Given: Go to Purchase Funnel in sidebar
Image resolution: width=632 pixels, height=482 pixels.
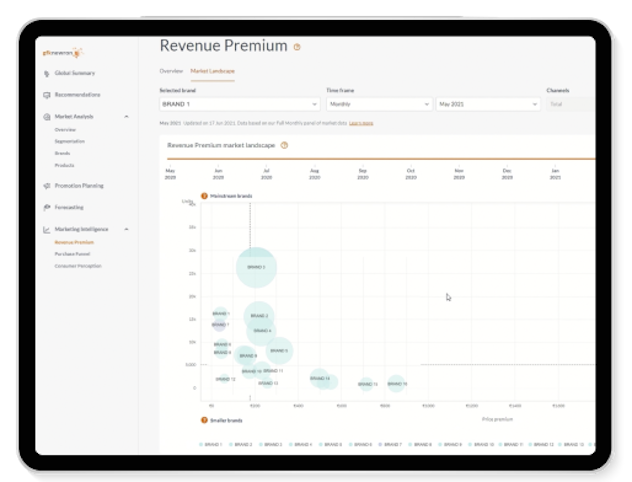Looking at the screenshot, I should pos(71,254).
